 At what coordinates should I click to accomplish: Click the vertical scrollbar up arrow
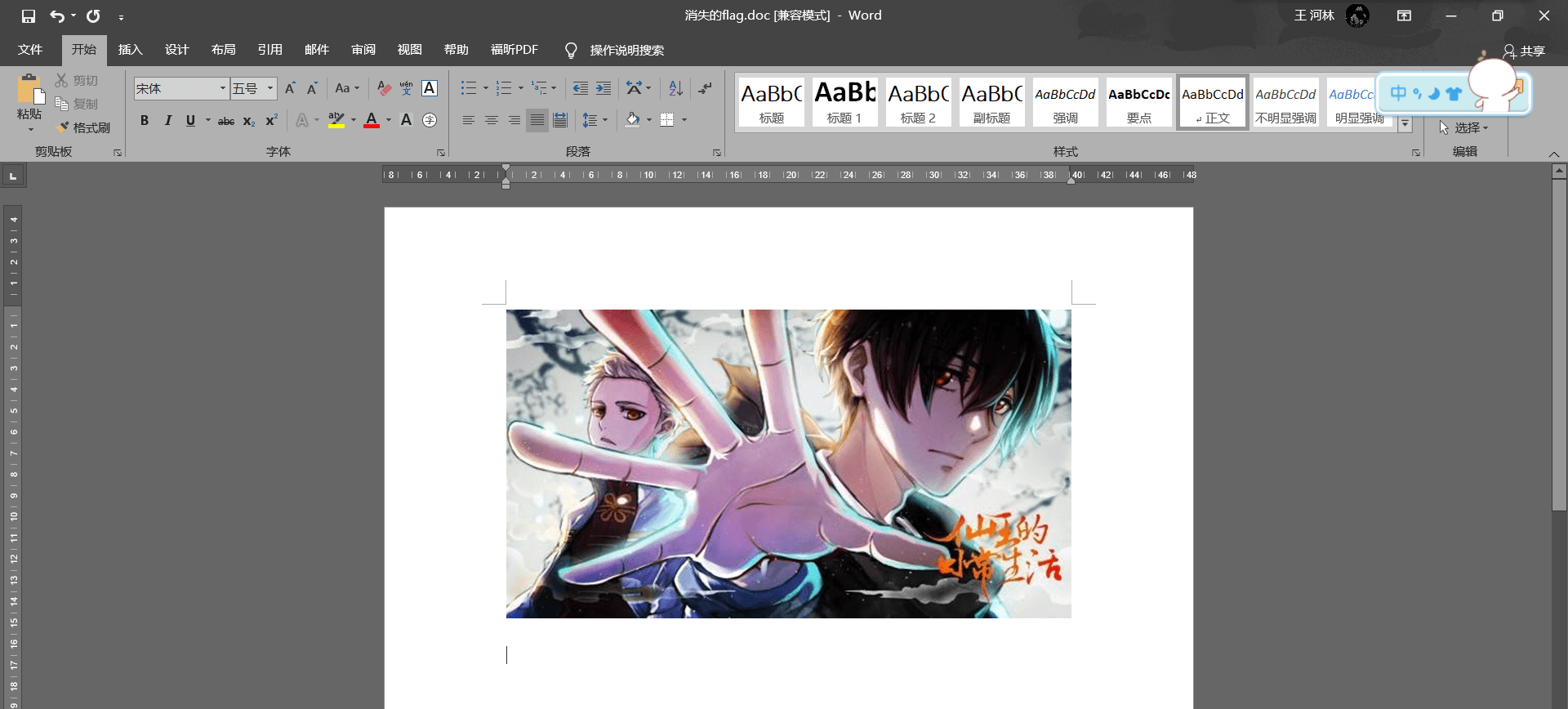point(1559,171)
